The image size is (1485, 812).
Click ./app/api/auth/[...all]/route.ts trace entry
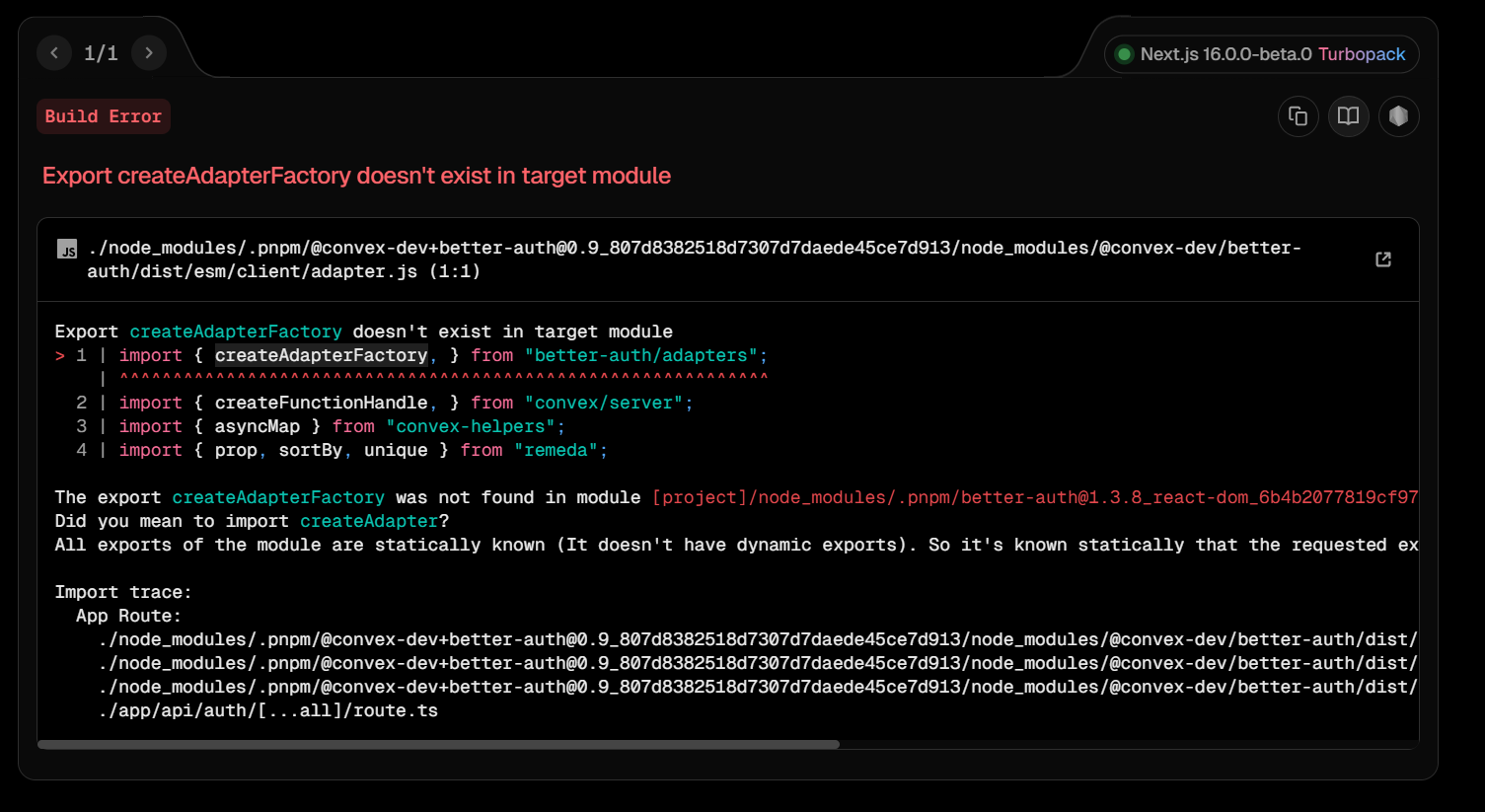[x=267, y=710]
